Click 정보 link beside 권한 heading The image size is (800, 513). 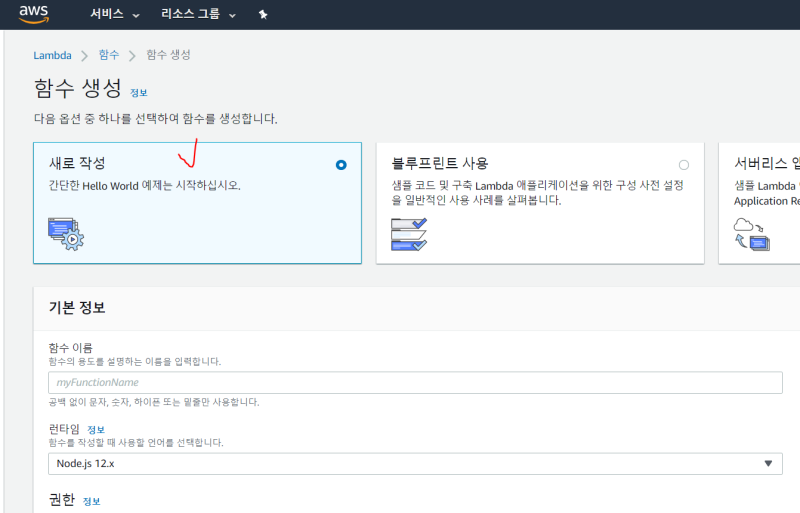tap(91, 501)
